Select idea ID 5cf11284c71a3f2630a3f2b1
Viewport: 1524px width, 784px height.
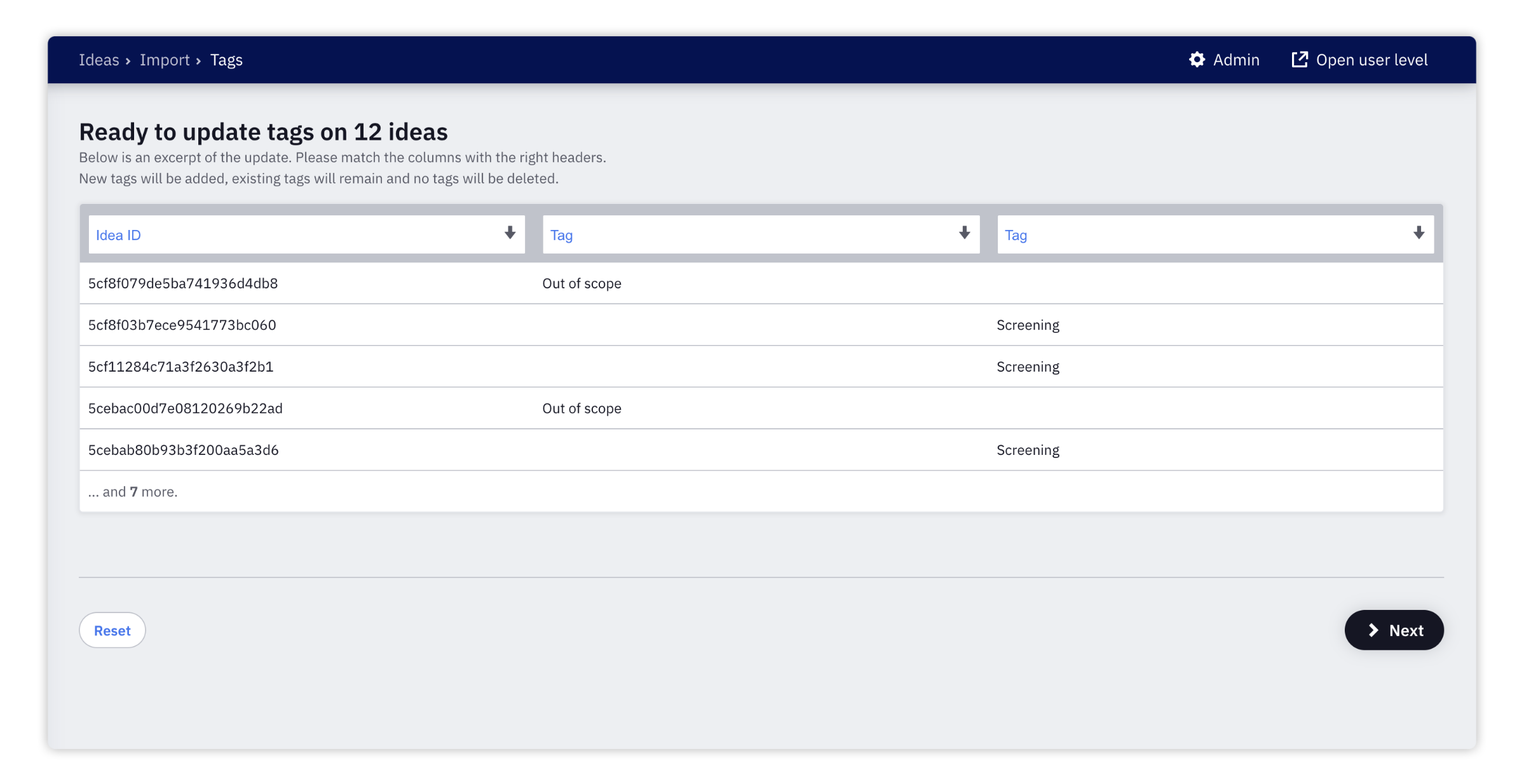tap(181, 367)
